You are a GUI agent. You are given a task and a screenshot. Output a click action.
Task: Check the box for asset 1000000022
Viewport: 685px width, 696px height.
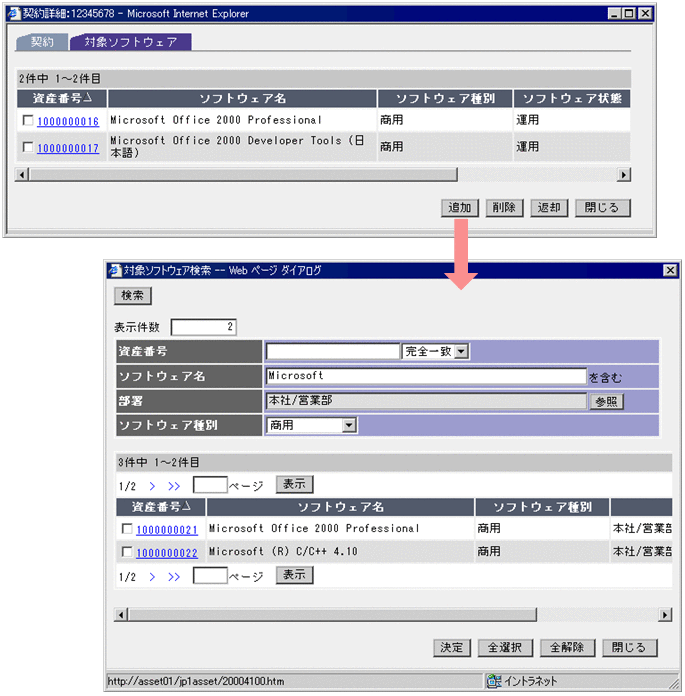point(127,551)
